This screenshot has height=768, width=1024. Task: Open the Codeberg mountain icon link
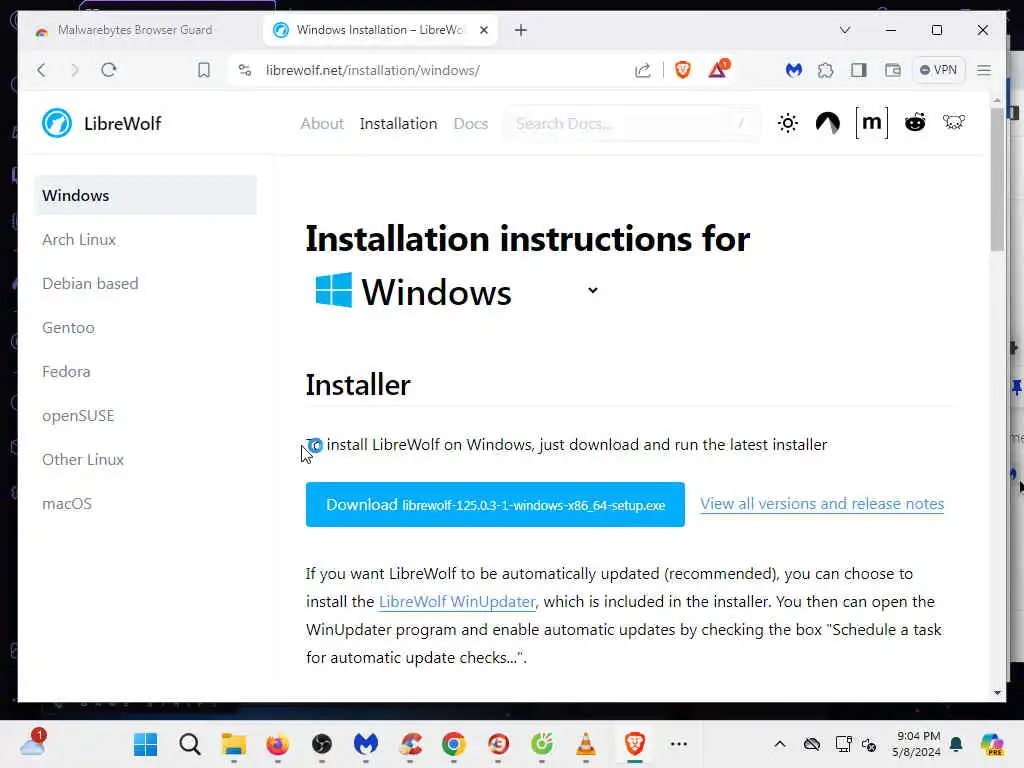tap(827, 123)
